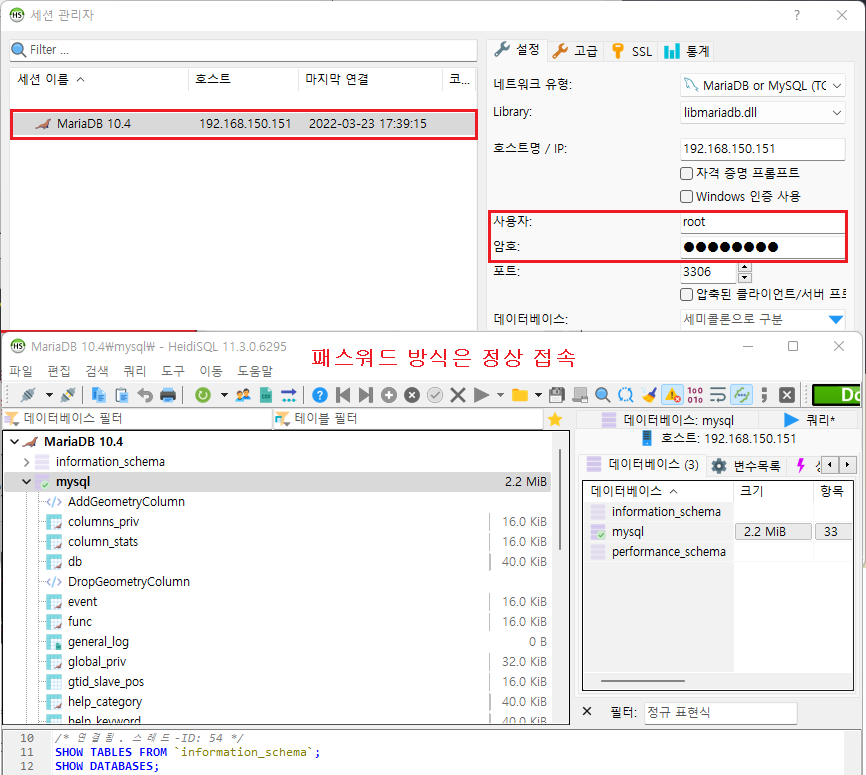Open the 데이터베이스 semicolon-separated dropdown arrow
Screen dimensions: 866x775
[x=836, y=319]
